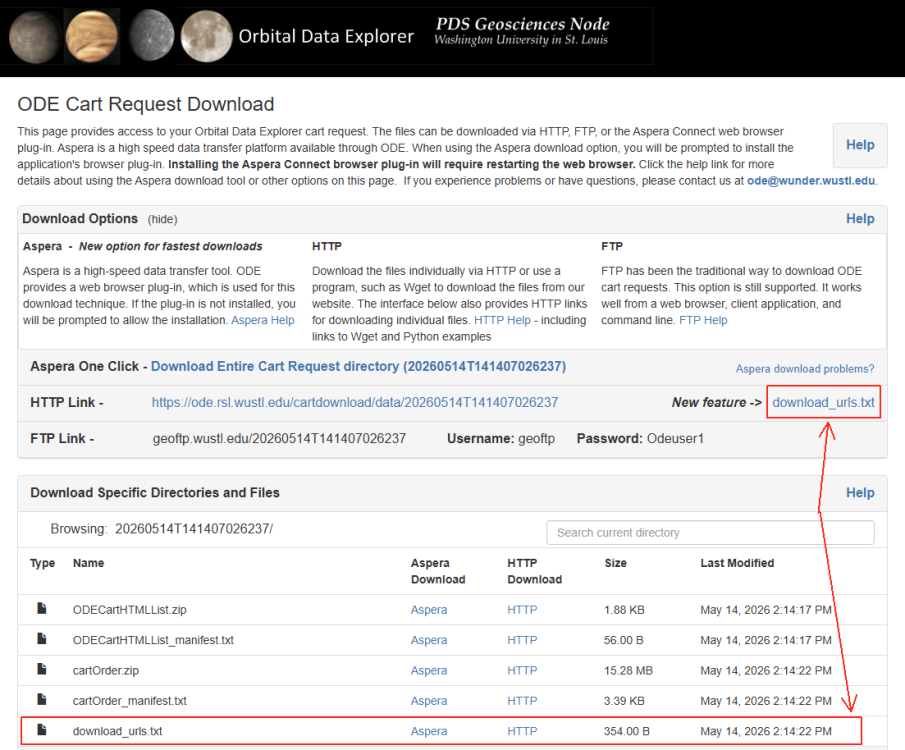Screen dimensions: 905x750
Task: Click HTTP download for ODECartHTMLList.zip
Action: pyautogui.click(x=522, y=610)
